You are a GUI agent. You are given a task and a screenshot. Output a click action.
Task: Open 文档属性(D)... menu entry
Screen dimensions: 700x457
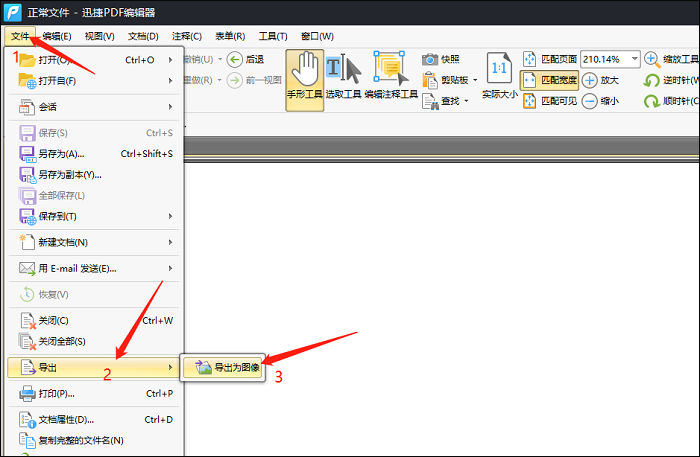[x=94, y=420]
